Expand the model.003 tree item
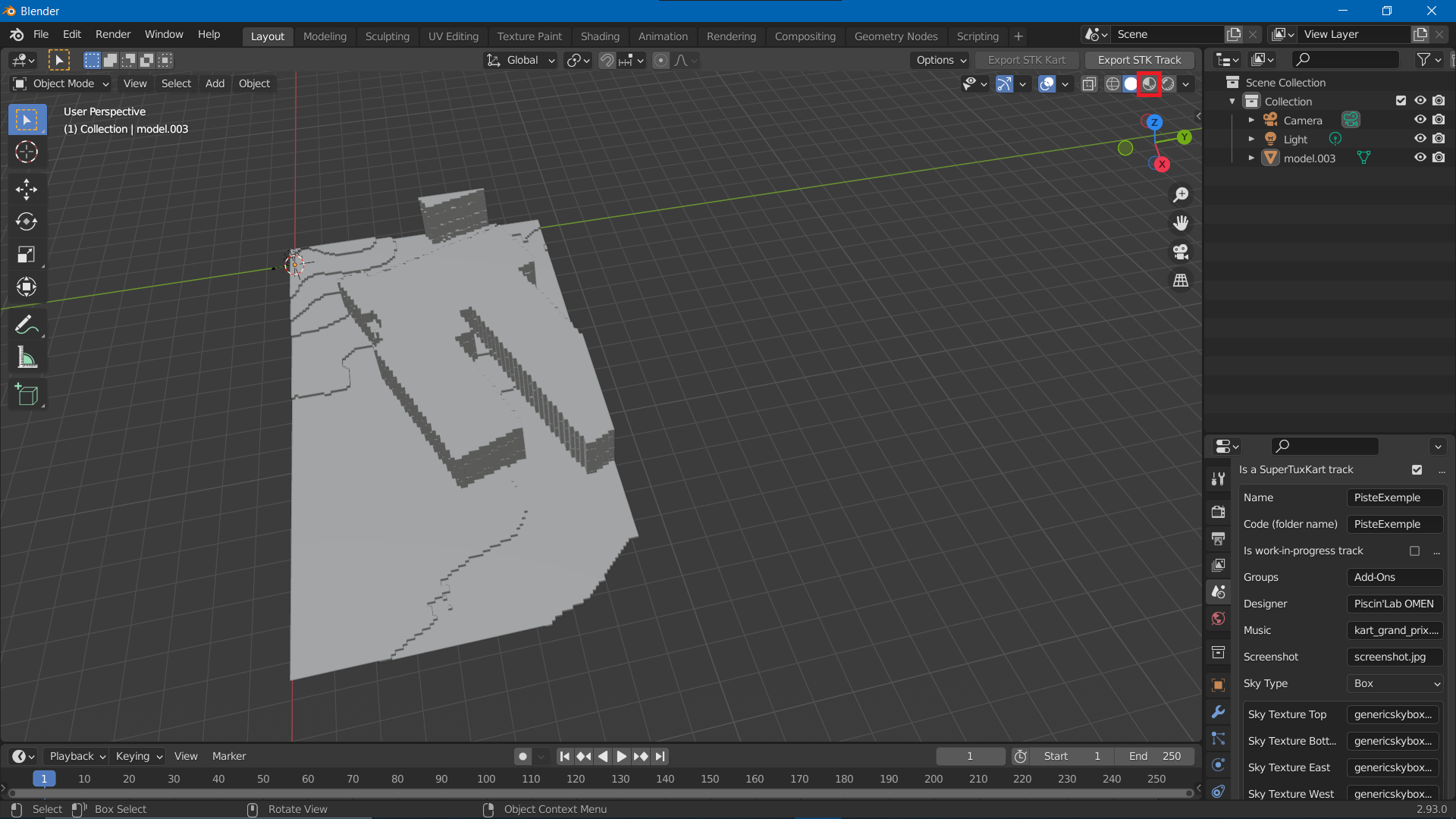Image resolution: width=1456 pixels, height=819 pixels. pyautogui.click(x=1251, y=158)
